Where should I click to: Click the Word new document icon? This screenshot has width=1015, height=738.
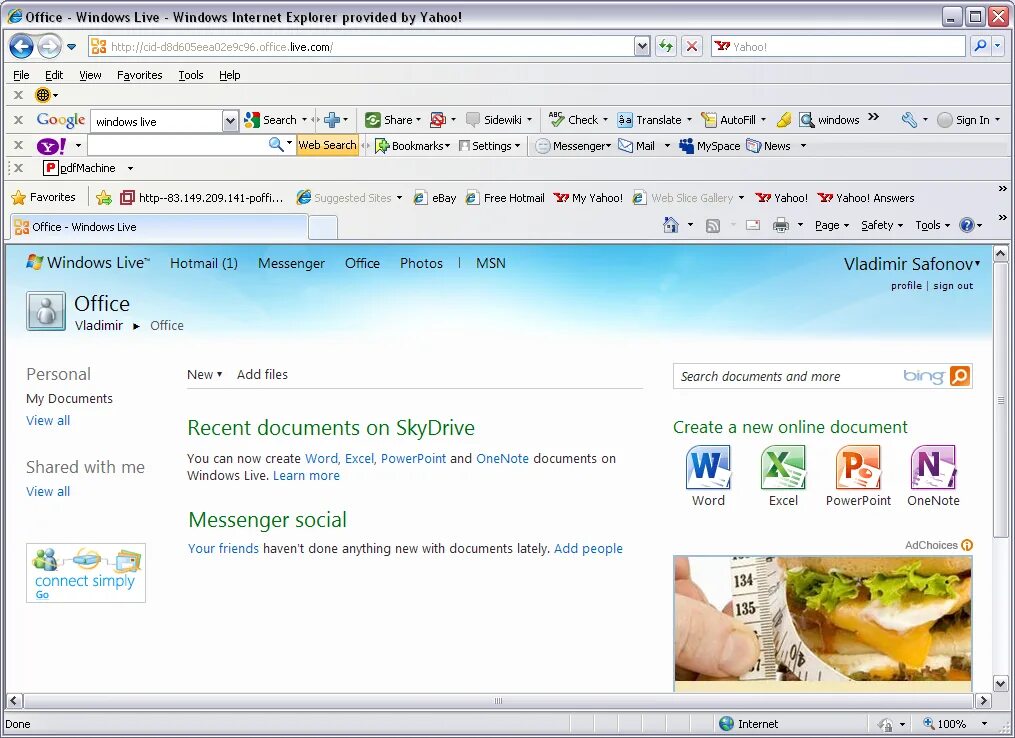click(x=708, y=467)
